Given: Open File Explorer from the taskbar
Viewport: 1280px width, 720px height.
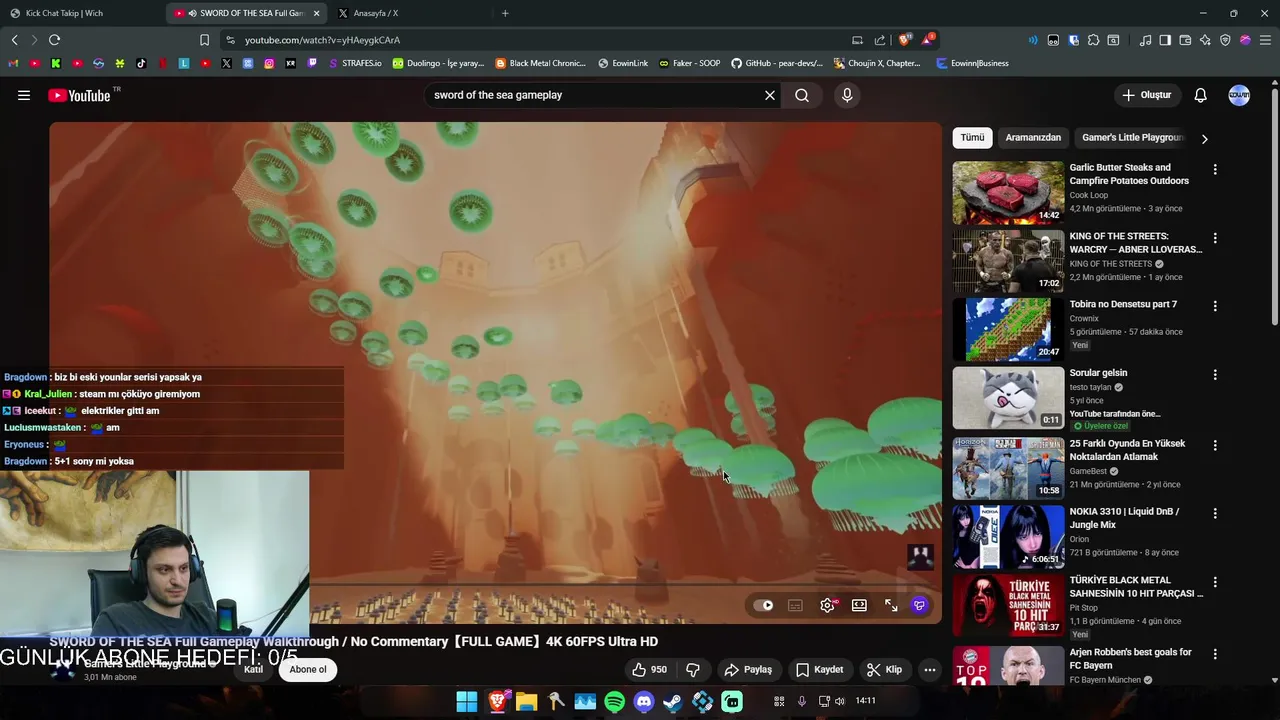Looking at the screenshot, I should point(526,702).
